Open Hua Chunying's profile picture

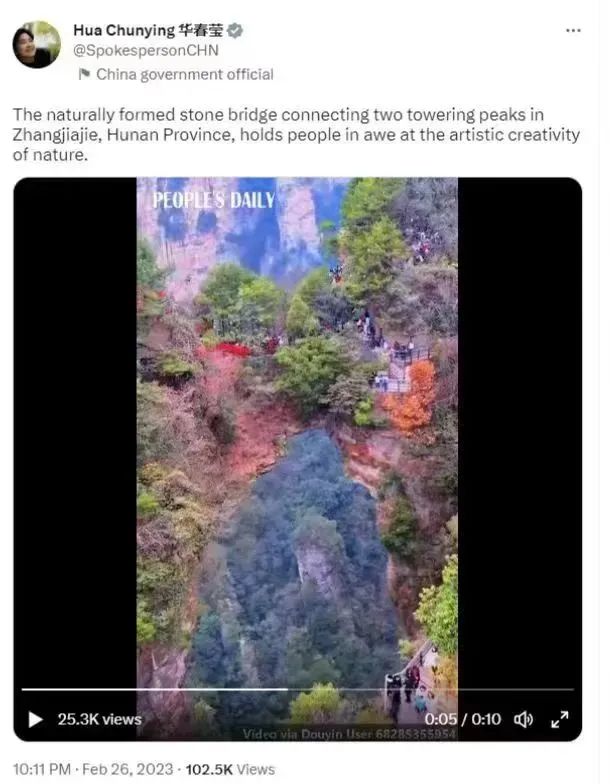point(36,44)
